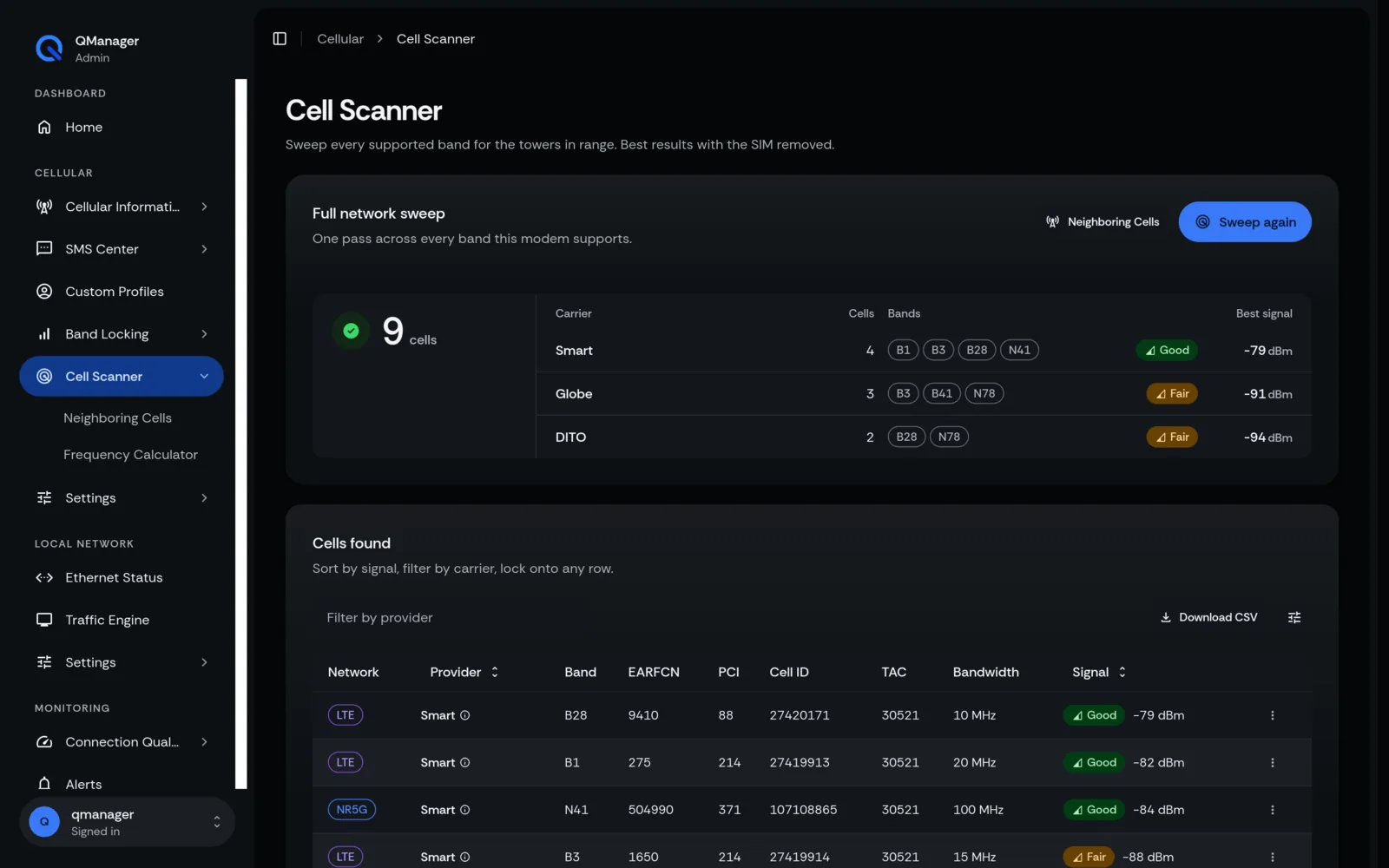Expand Cellular Information submenu chevron
The height and width of the screenshot is (868, 1389).
click(204, 207)
